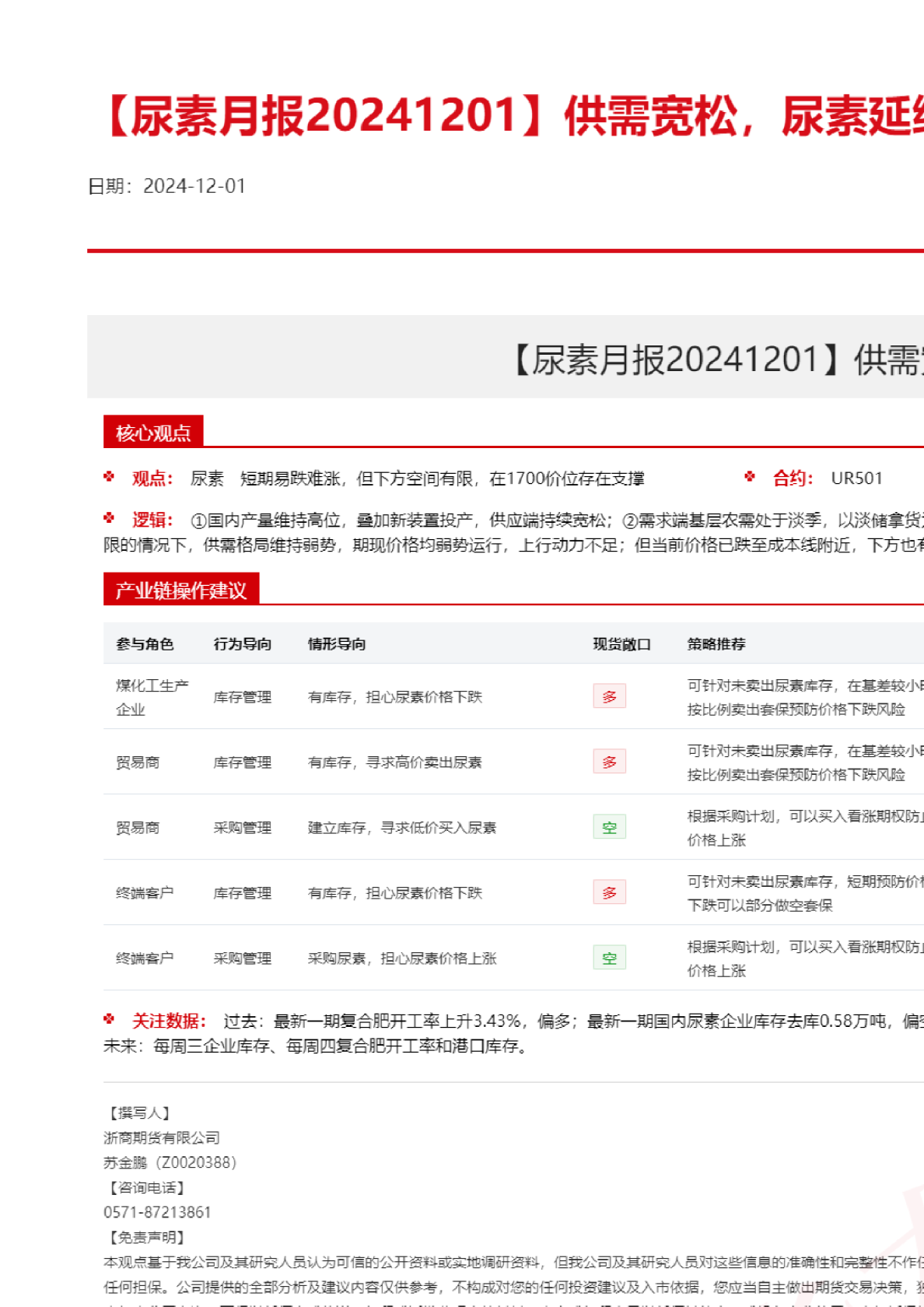Viewport: 924px width, 1307px height.
Task: Click the 空 badge for 采购尿素 row
Action: coord(609,958)
